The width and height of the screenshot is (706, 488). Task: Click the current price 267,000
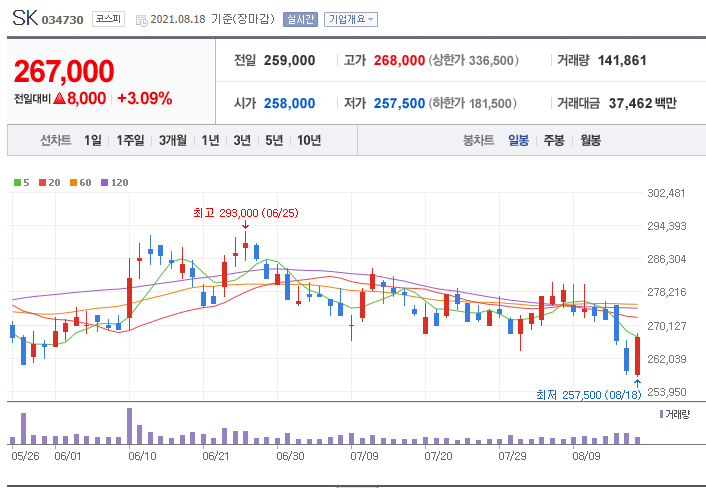pos(64,71)
